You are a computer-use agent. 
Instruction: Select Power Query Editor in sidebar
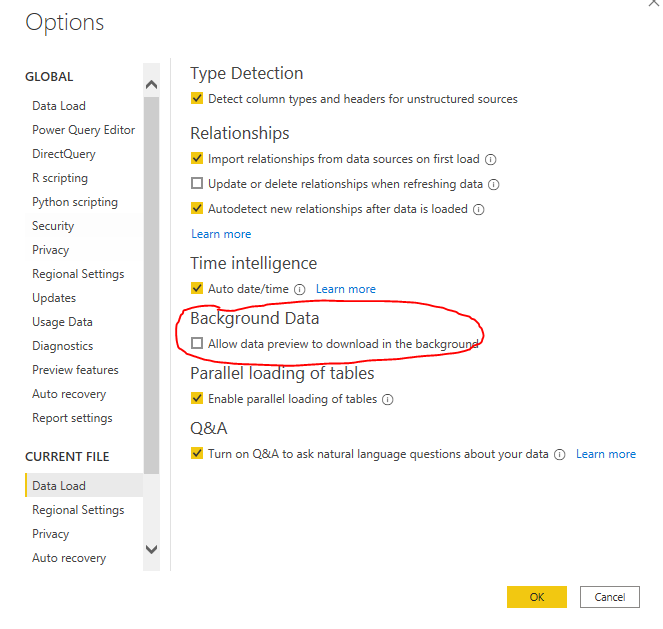(83, 130)
